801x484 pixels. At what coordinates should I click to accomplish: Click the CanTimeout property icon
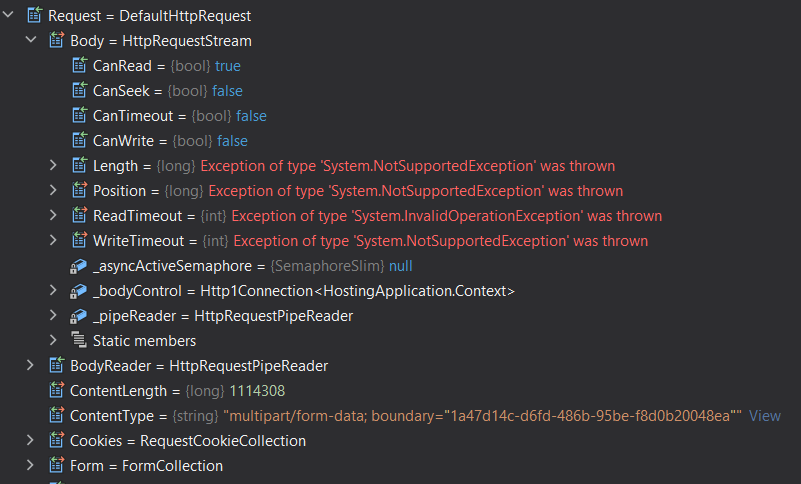point(79,115)
